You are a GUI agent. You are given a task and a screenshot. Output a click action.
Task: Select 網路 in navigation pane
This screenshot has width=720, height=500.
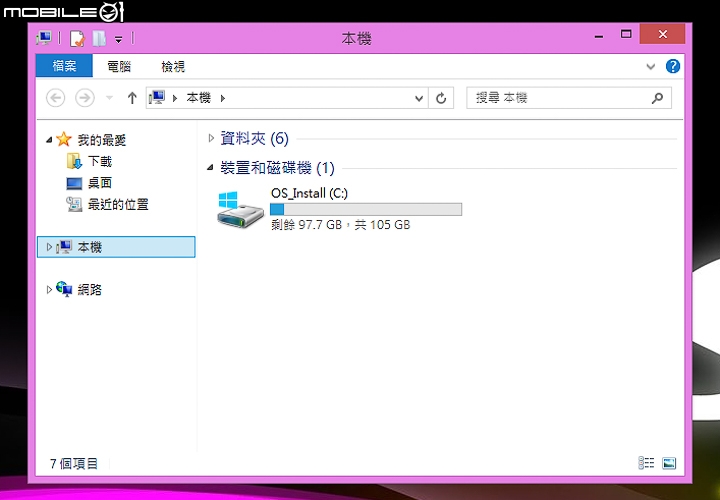(89, 290)
